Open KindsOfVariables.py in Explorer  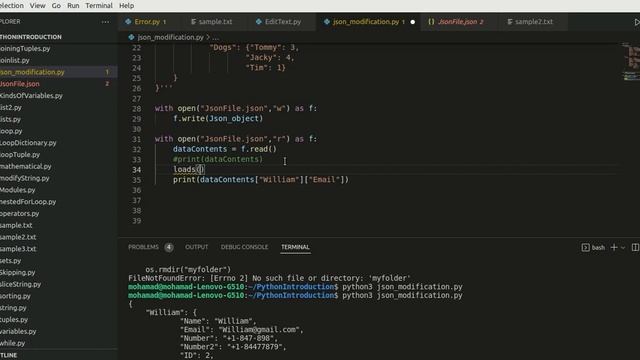(59, 96)
